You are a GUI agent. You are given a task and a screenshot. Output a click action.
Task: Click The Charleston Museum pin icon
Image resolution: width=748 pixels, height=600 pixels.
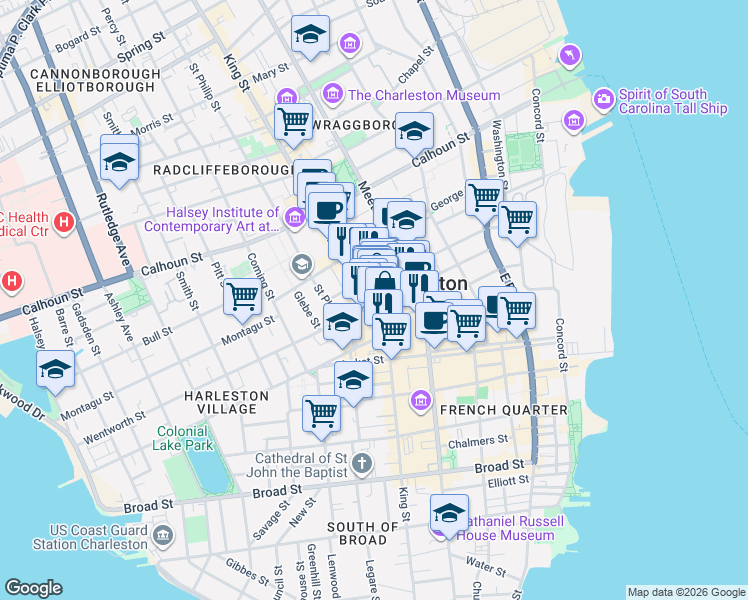point(333,94)
